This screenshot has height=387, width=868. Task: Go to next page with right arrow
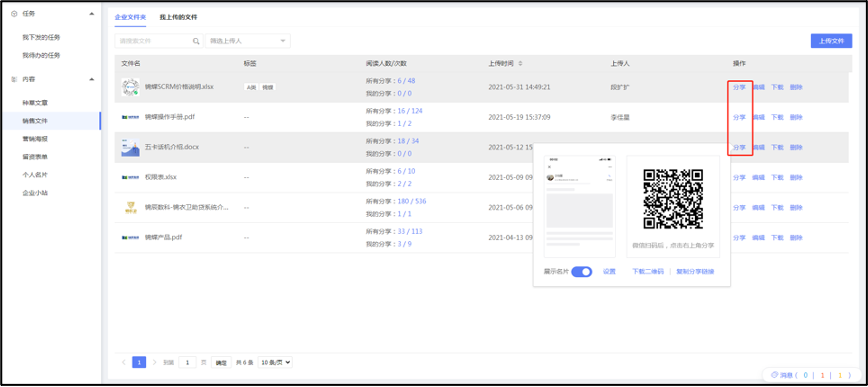click(154, 362)
